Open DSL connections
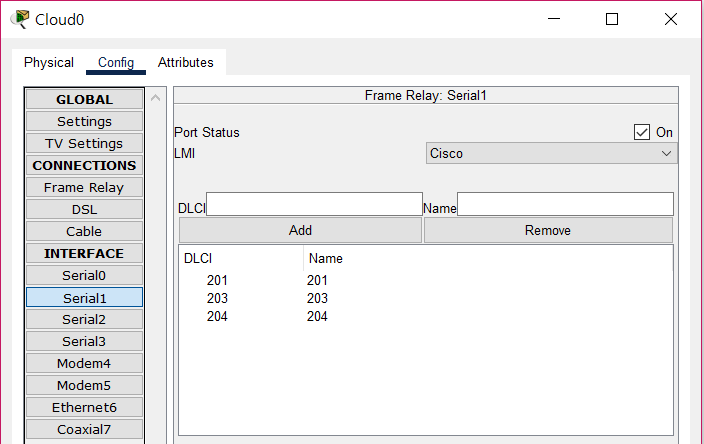 coord(84,209)
